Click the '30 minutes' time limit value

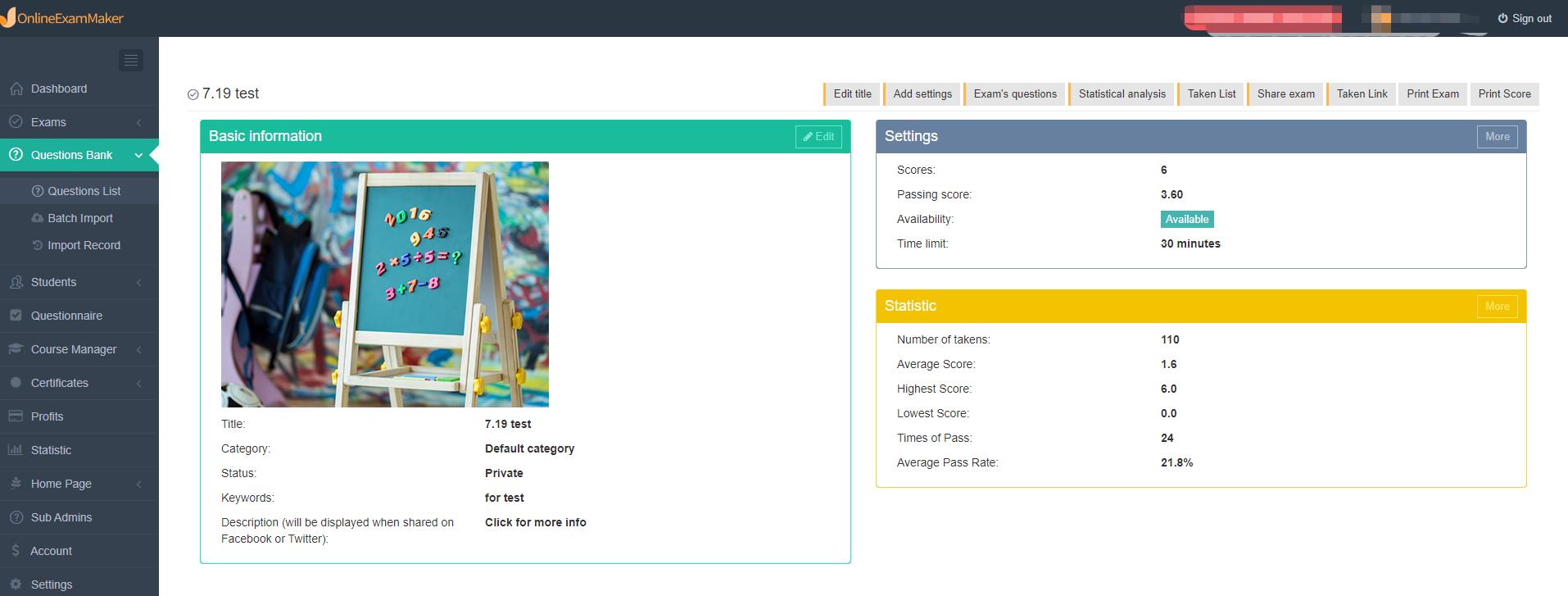coord(1190,243)
